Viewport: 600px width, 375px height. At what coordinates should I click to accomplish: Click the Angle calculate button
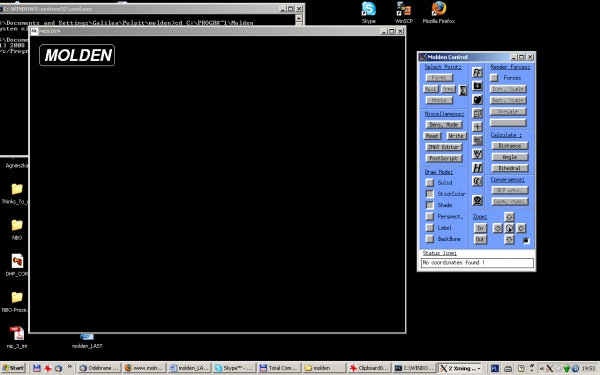click(x=510, y=157)
